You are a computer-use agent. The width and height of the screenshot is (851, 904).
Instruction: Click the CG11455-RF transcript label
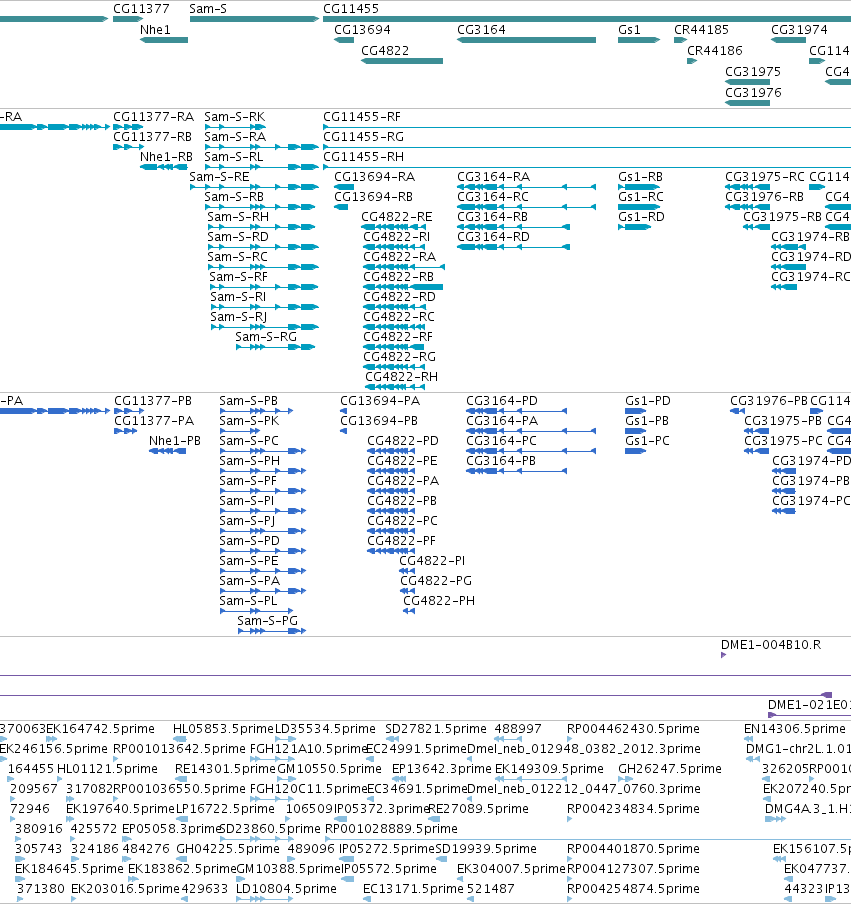362,117
